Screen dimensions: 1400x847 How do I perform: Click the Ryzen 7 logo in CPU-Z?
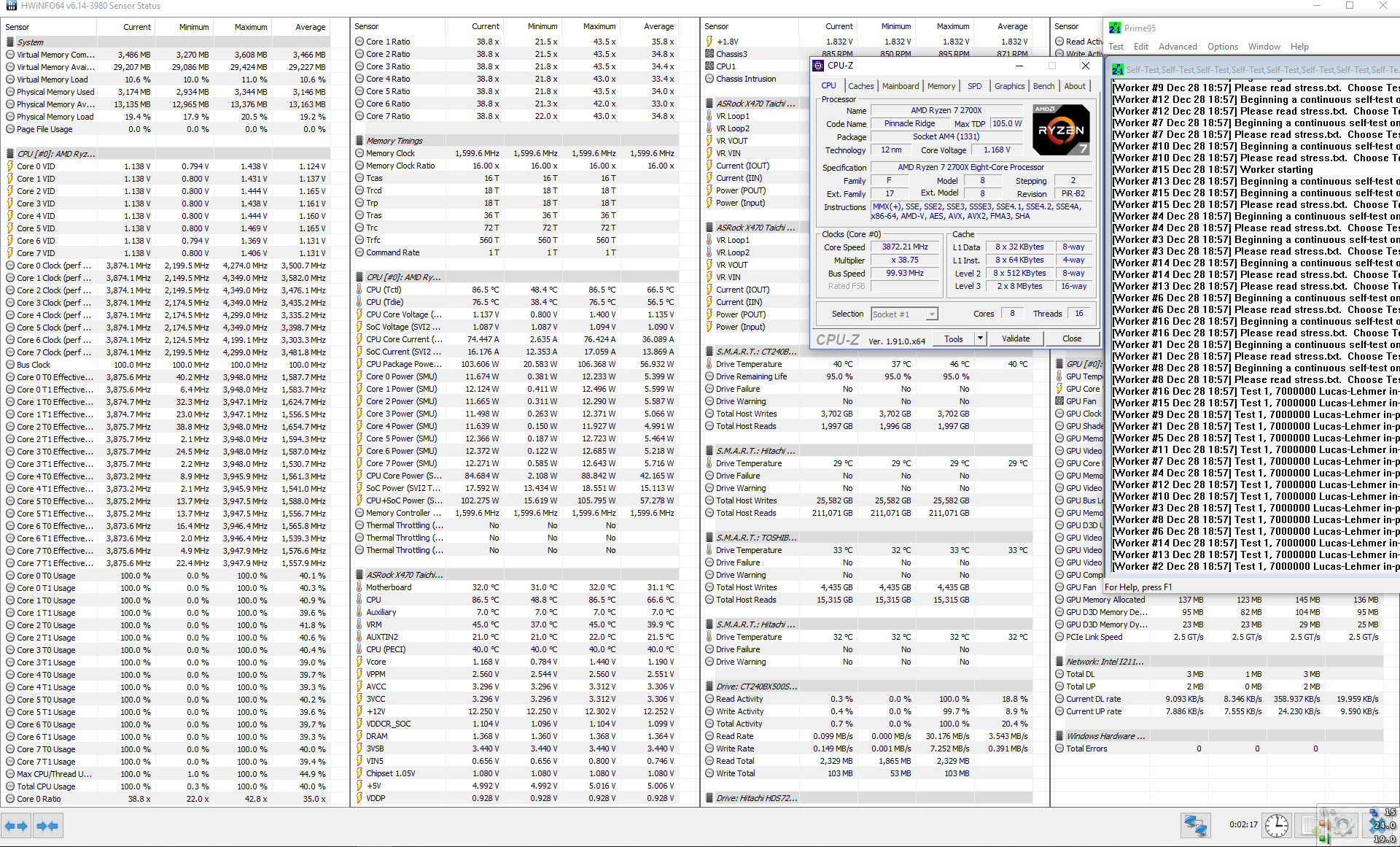pos(1061,130)
